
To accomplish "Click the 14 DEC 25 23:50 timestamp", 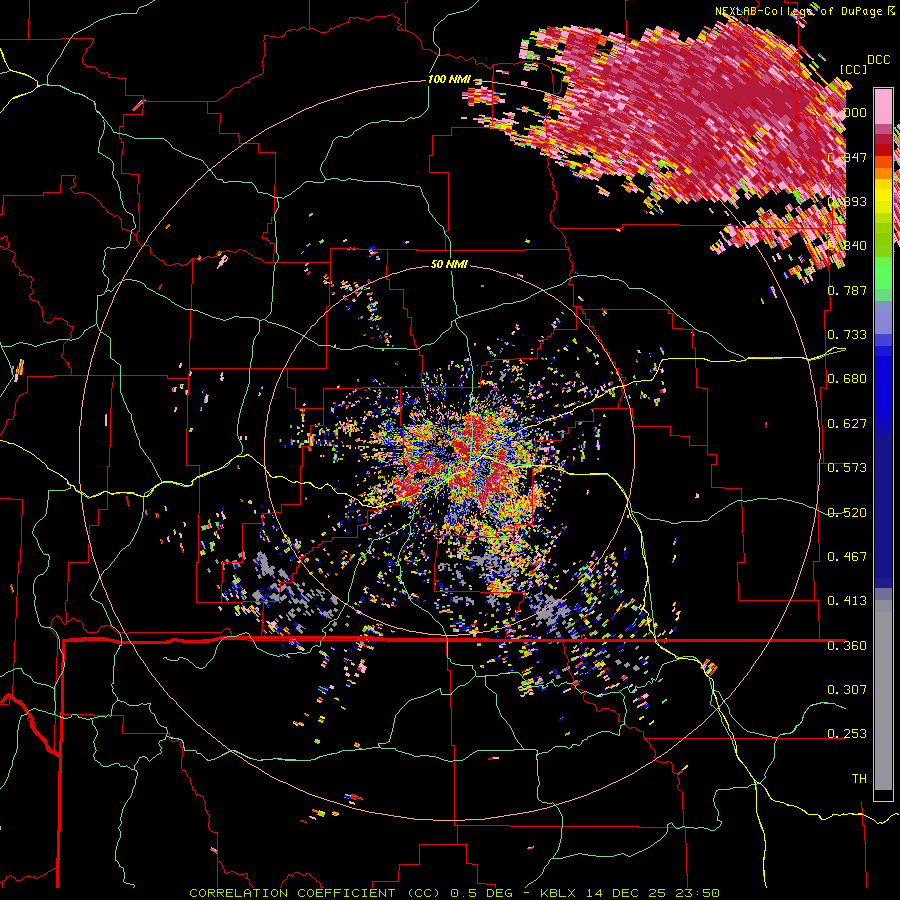I will point(653,893).
